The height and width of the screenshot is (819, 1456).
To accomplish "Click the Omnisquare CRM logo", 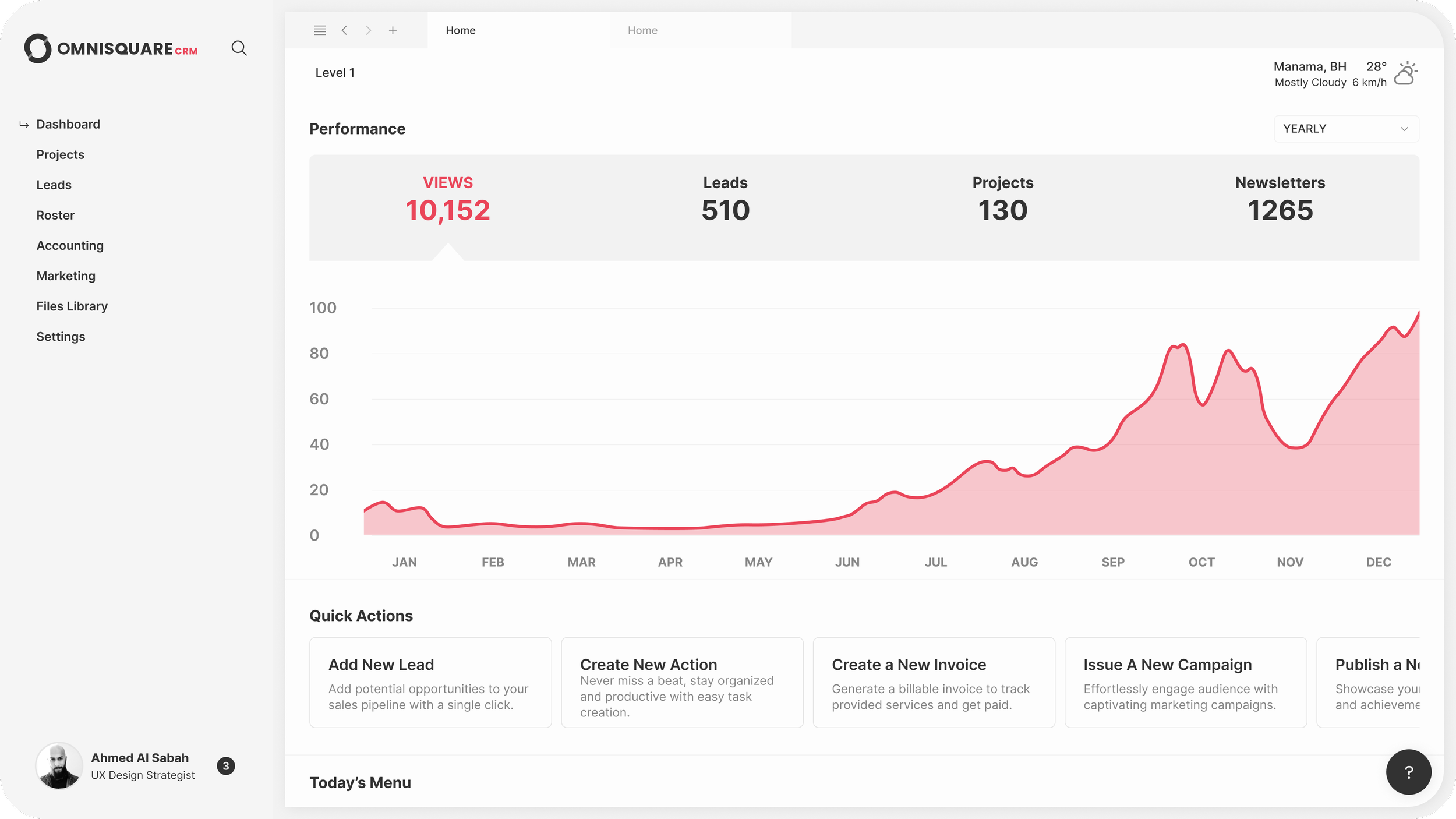I will click(x=111, y=48).
